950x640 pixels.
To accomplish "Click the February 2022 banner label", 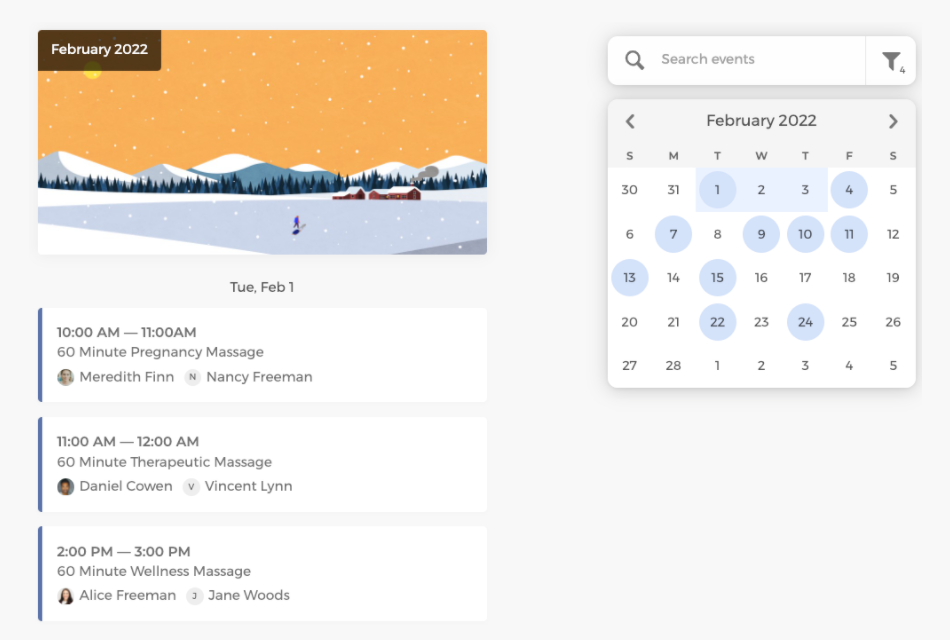I will [99, 49].
